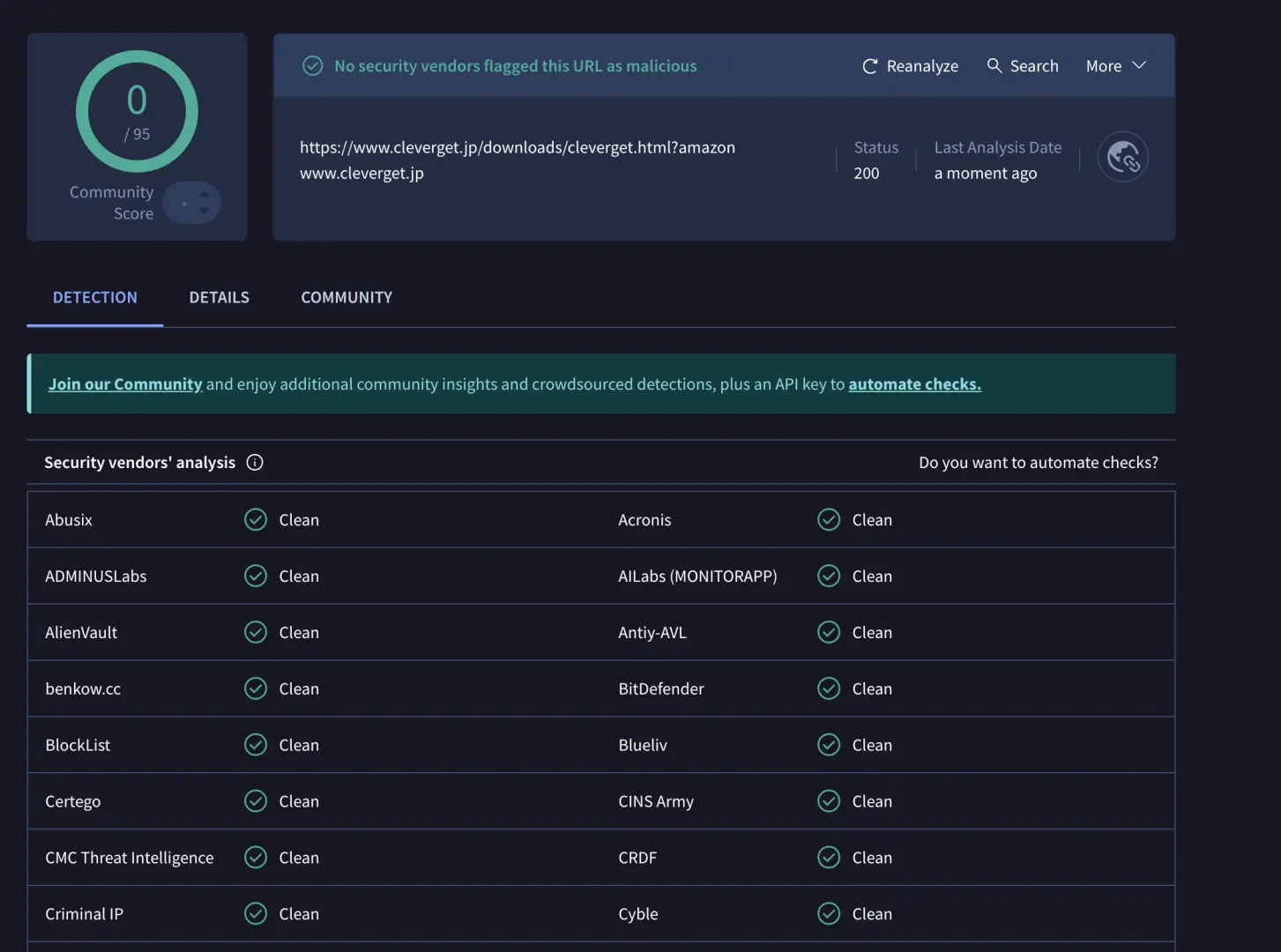Click the Search magnifier icon
Screen dimensions: 1281x952
994,65
